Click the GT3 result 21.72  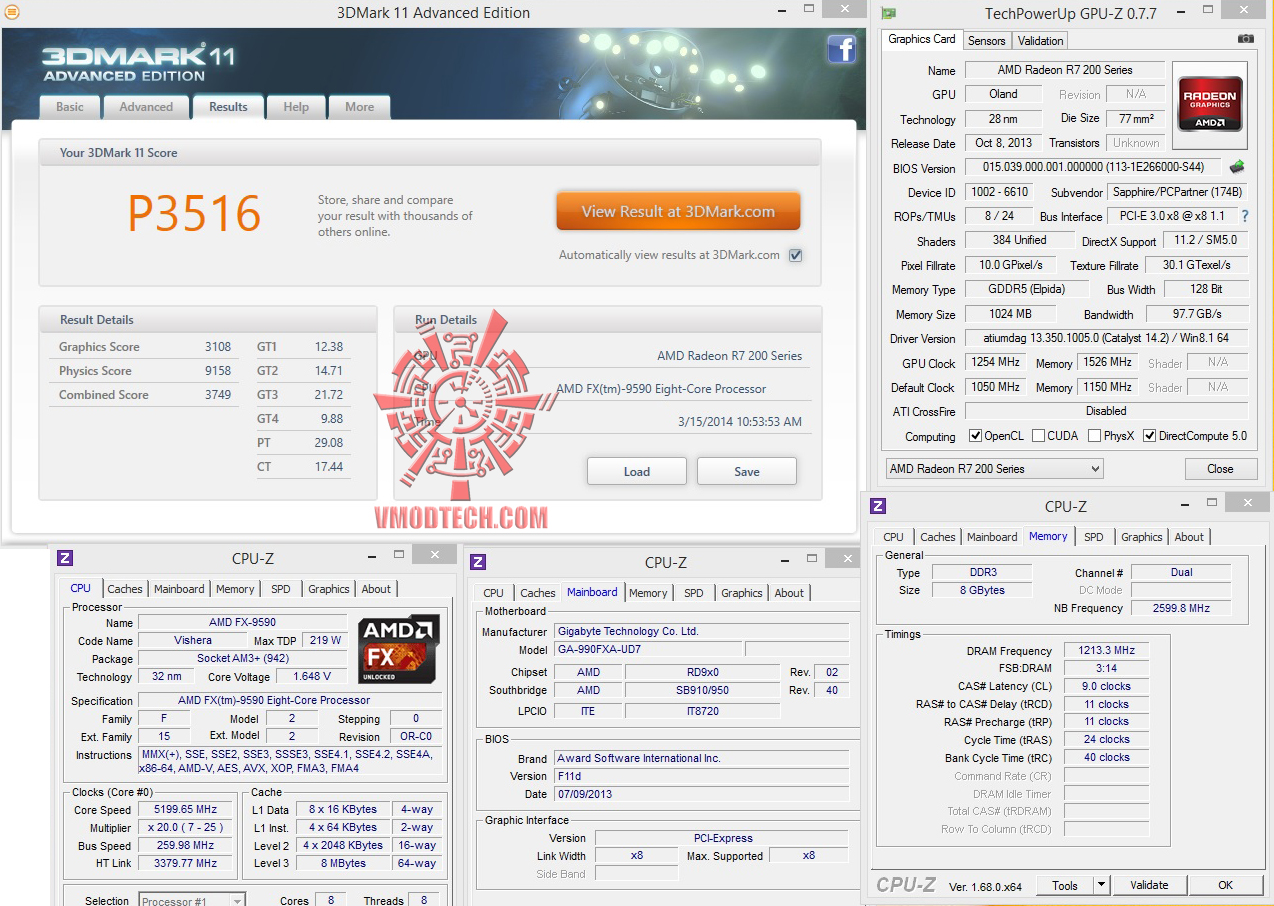click(x=328, y=395)
